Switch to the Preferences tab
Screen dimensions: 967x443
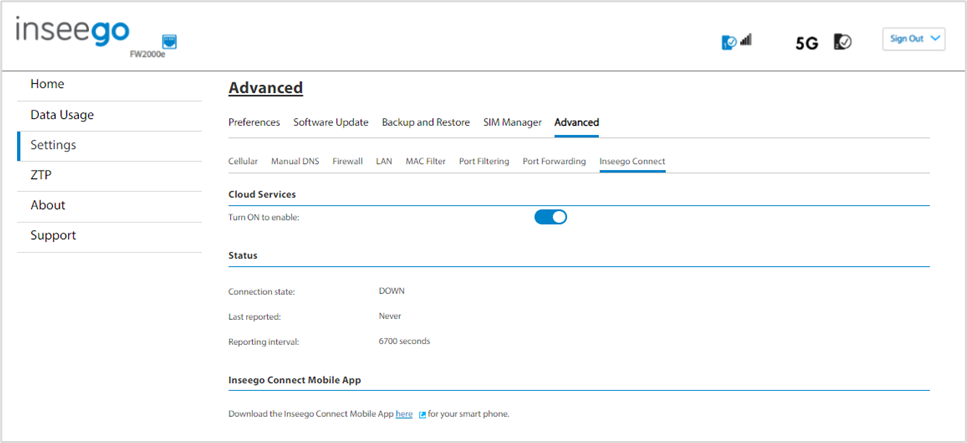coord(254,122)
